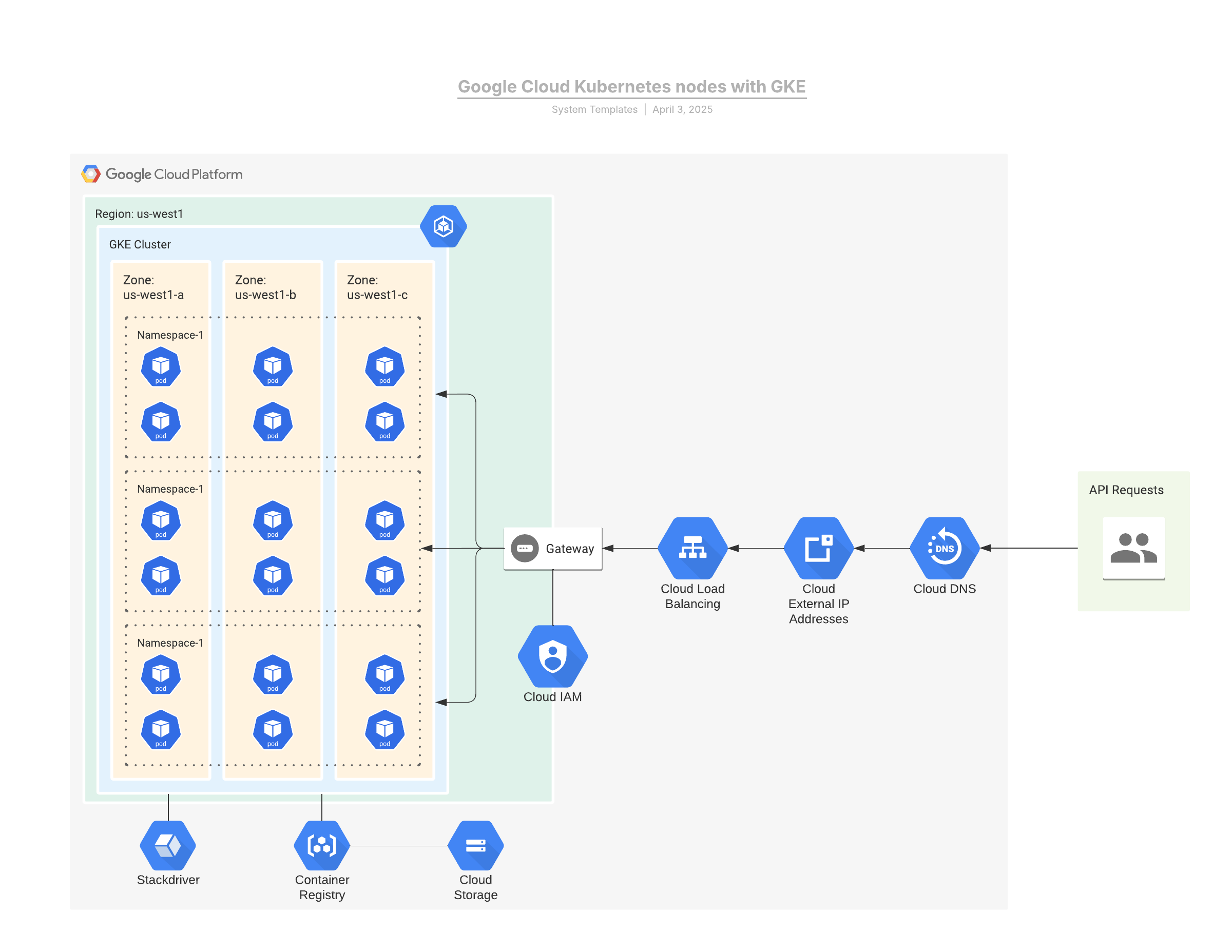Click the diagram title text
This screenshot has height=952, width=1232.
click(x=631, y=86)
